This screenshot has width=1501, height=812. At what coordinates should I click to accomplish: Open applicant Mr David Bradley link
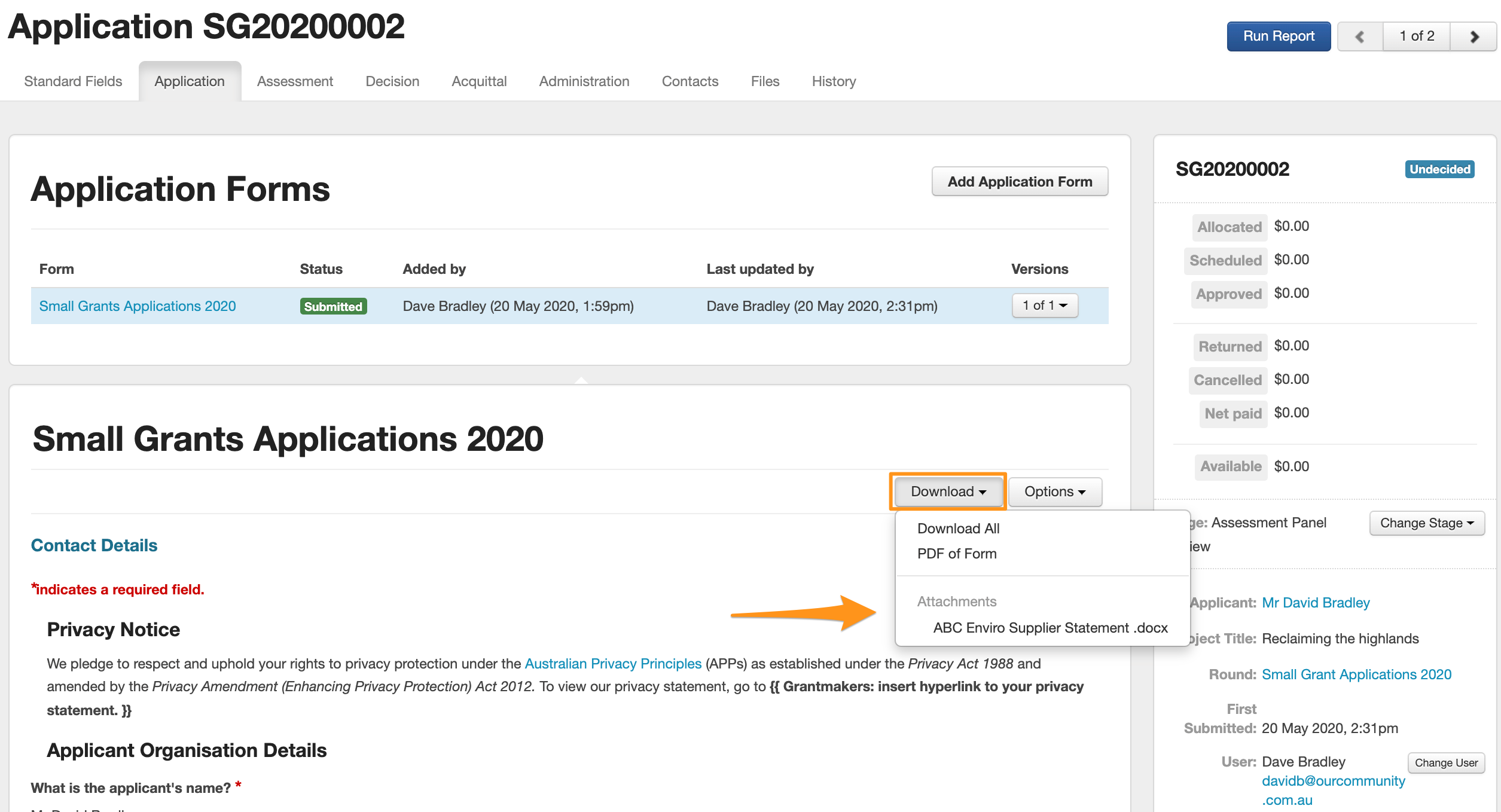[1315, 603]
